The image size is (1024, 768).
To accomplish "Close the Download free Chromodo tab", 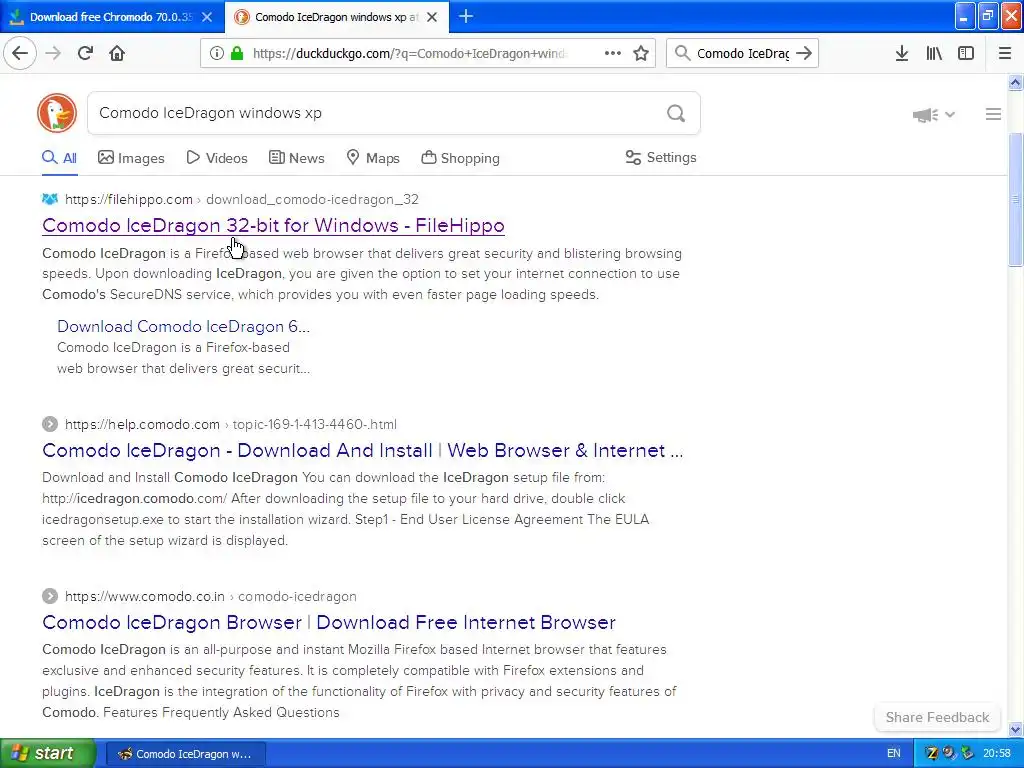I will [207, 17].
